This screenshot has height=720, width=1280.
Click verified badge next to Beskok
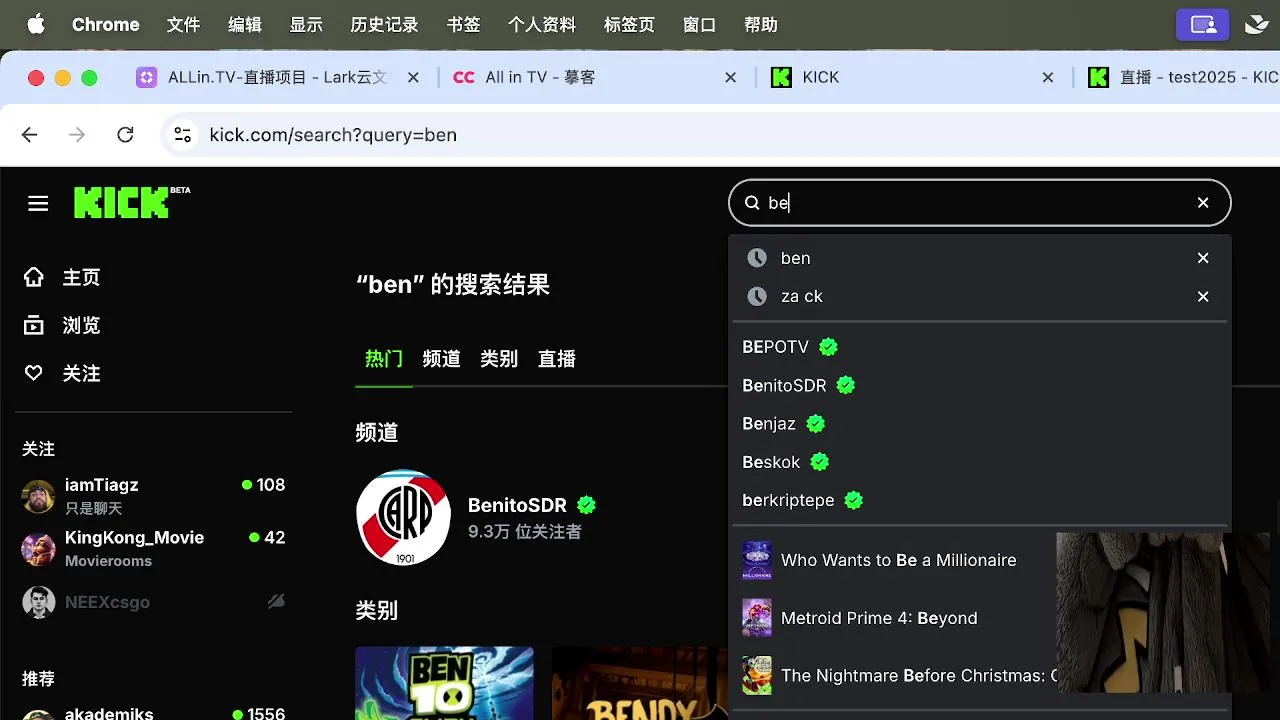point(819,462)
